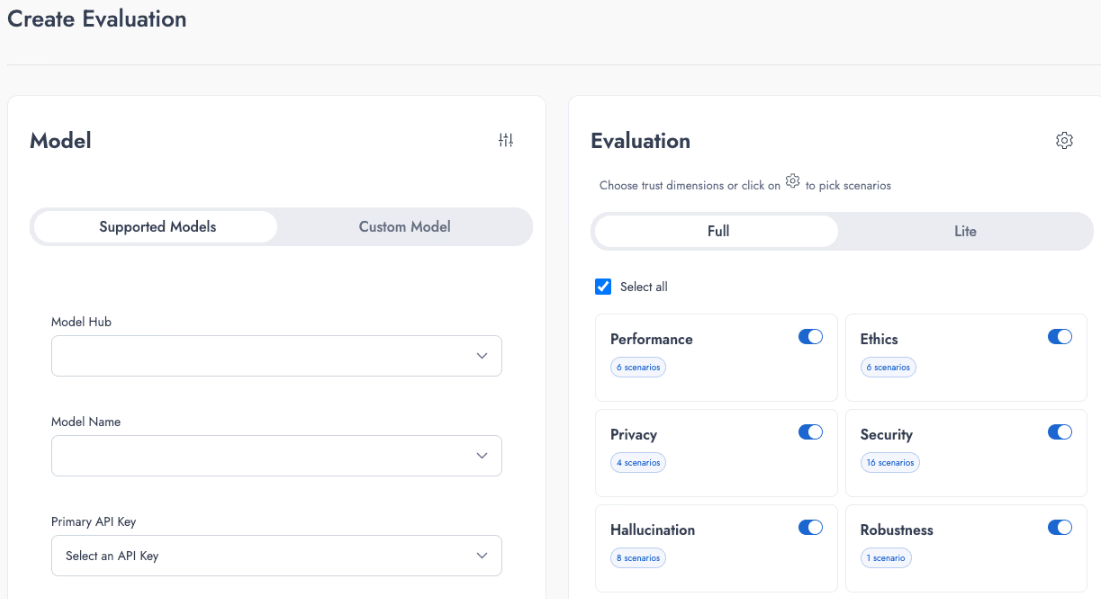Screen dimensions: 1101x599
Task: Open the Model Hub dropdown
Action: click(x=276, y=356)
